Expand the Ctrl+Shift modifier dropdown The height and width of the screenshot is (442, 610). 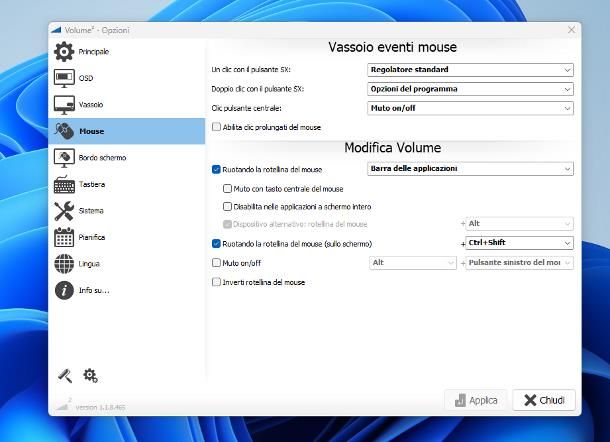[519, 243]
